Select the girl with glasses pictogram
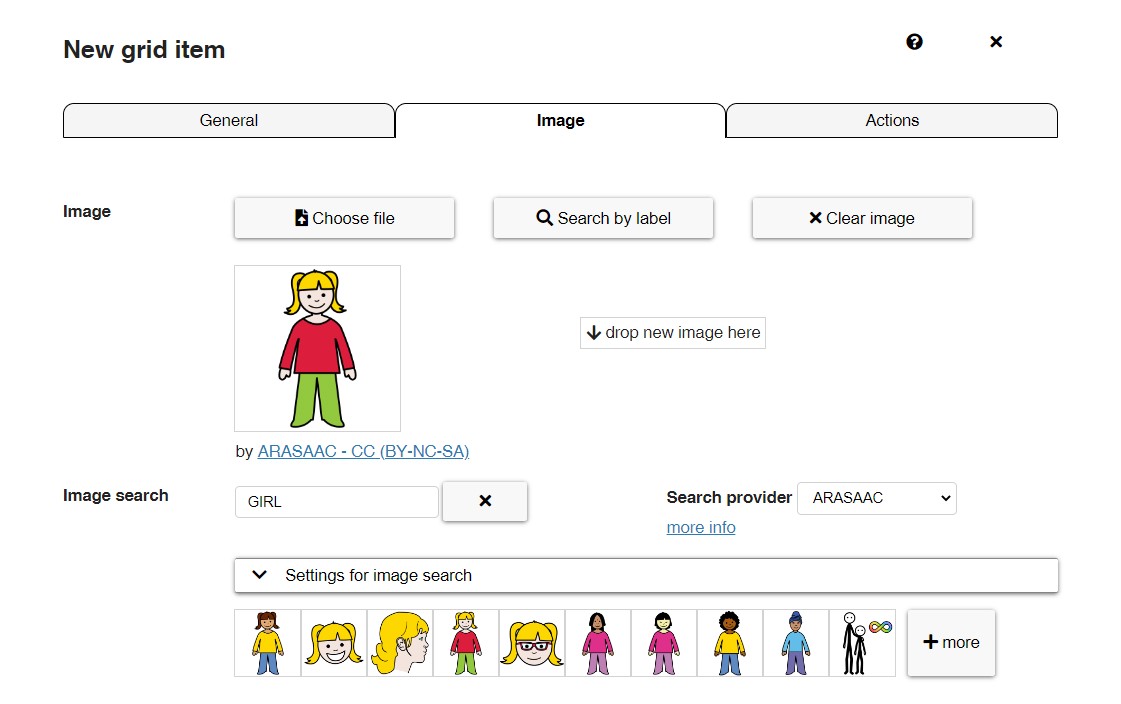 point(532,642)
